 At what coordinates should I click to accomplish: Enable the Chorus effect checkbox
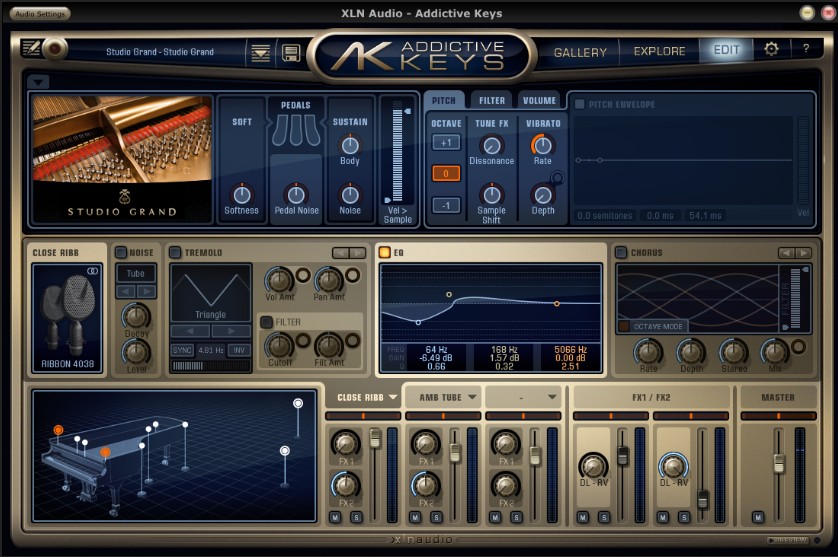620,252
